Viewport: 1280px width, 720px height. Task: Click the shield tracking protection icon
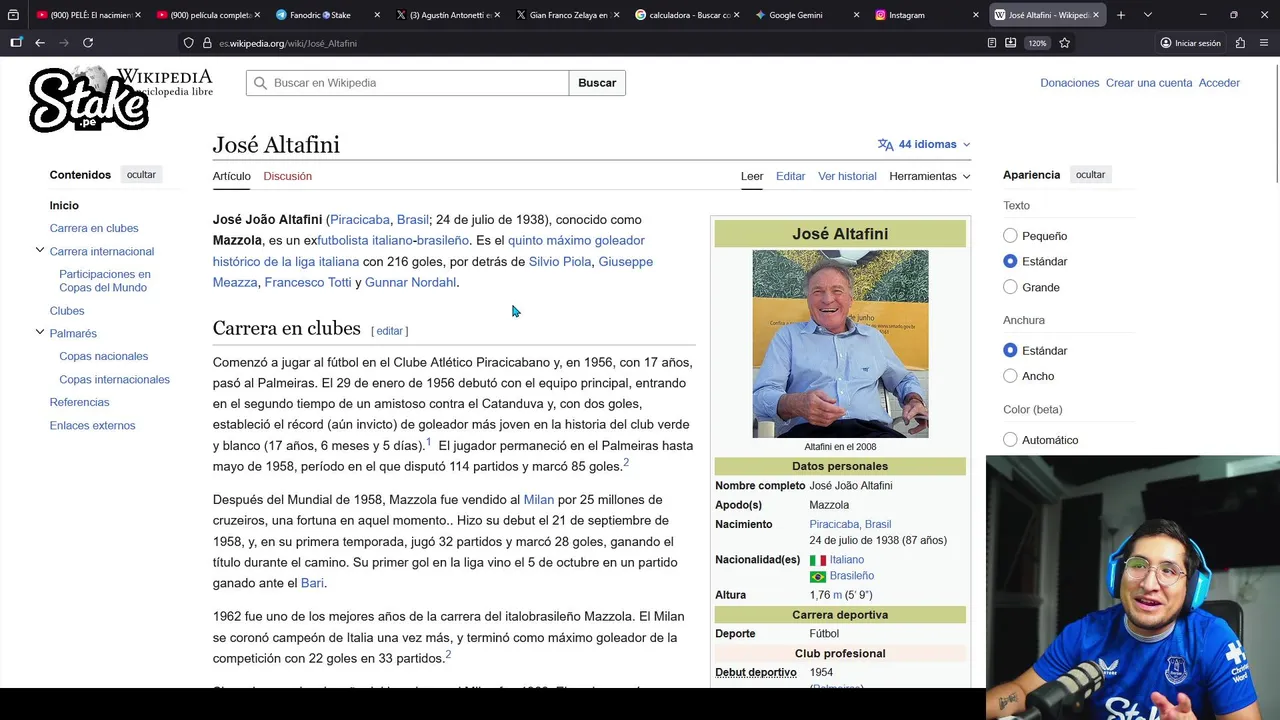click(x=188, y=43)
